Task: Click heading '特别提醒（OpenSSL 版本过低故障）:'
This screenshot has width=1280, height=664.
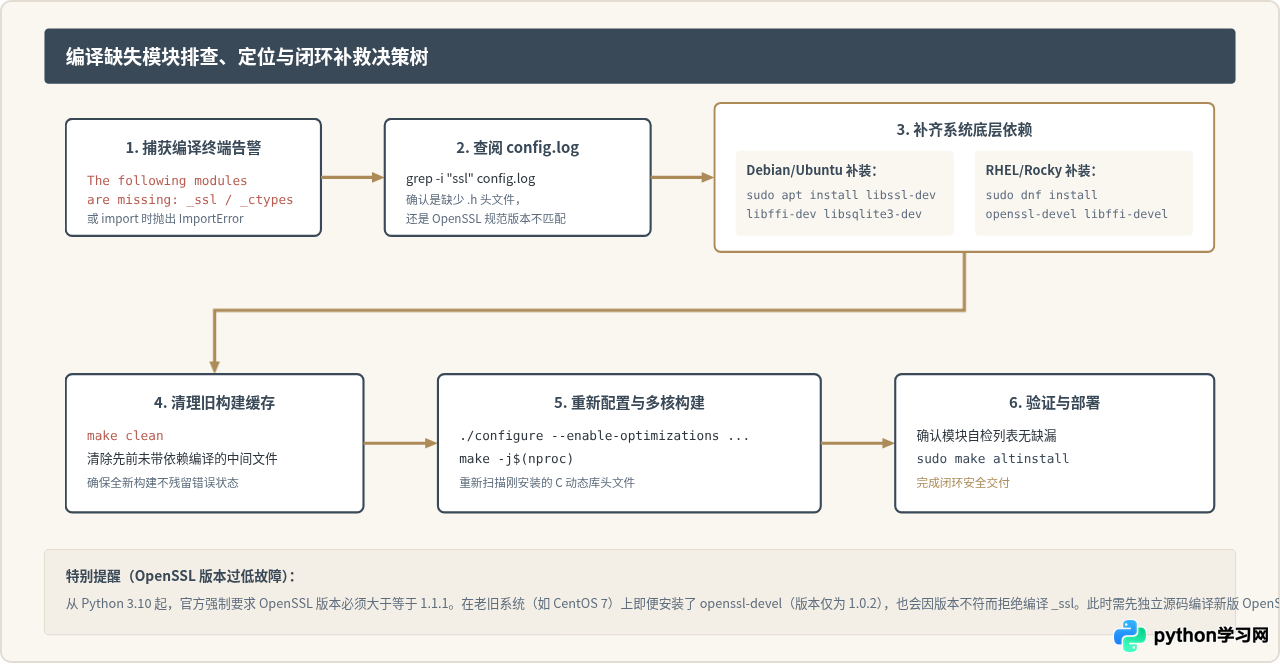Action: [180, 576]
